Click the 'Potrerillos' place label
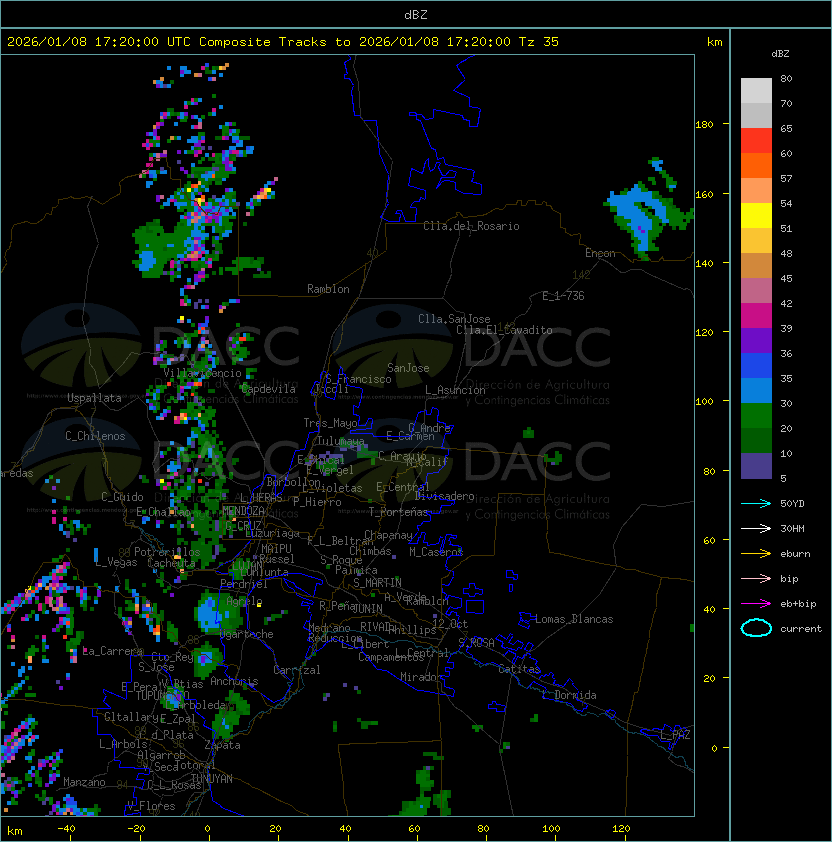Screen dimensions: 832x842 pyautogui.click(x=167, y=551)
